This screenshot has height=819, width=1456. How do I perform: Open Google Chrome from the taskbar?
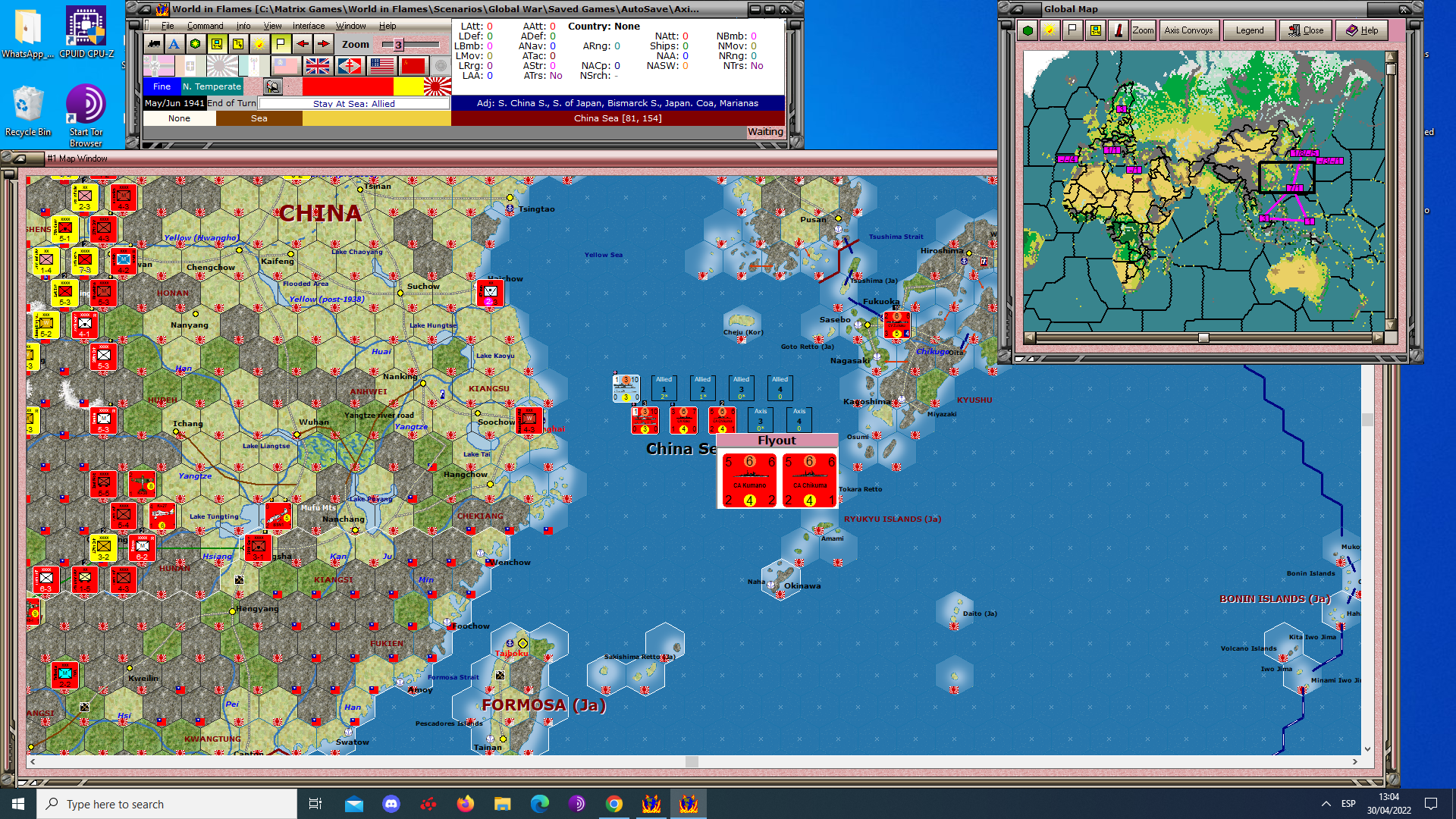(x=614, y=804)
